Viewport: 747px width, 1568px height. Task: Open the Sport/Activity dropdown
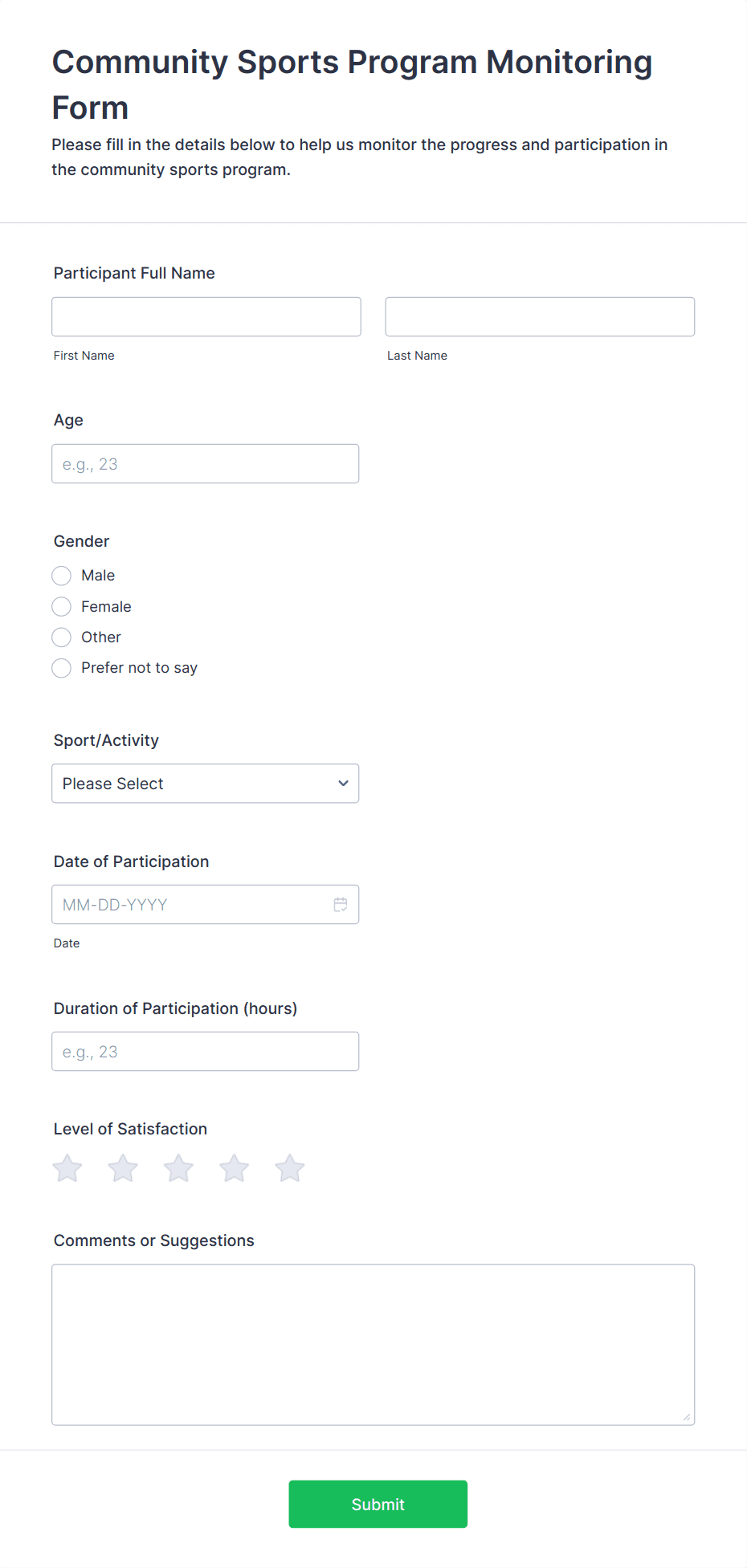coord(206,784)
